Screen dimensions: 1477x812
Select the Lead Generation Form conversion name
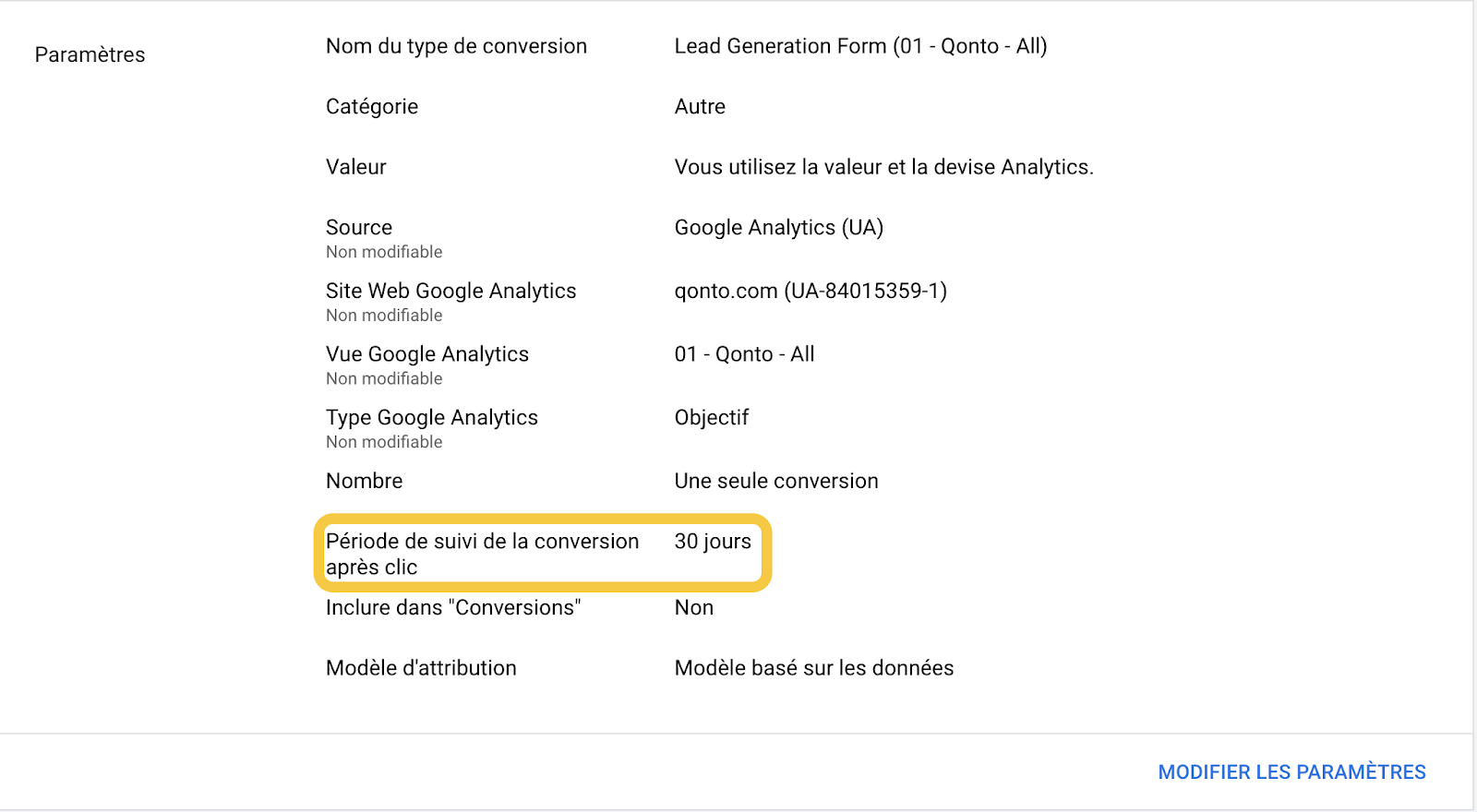(x=860, y=46)
